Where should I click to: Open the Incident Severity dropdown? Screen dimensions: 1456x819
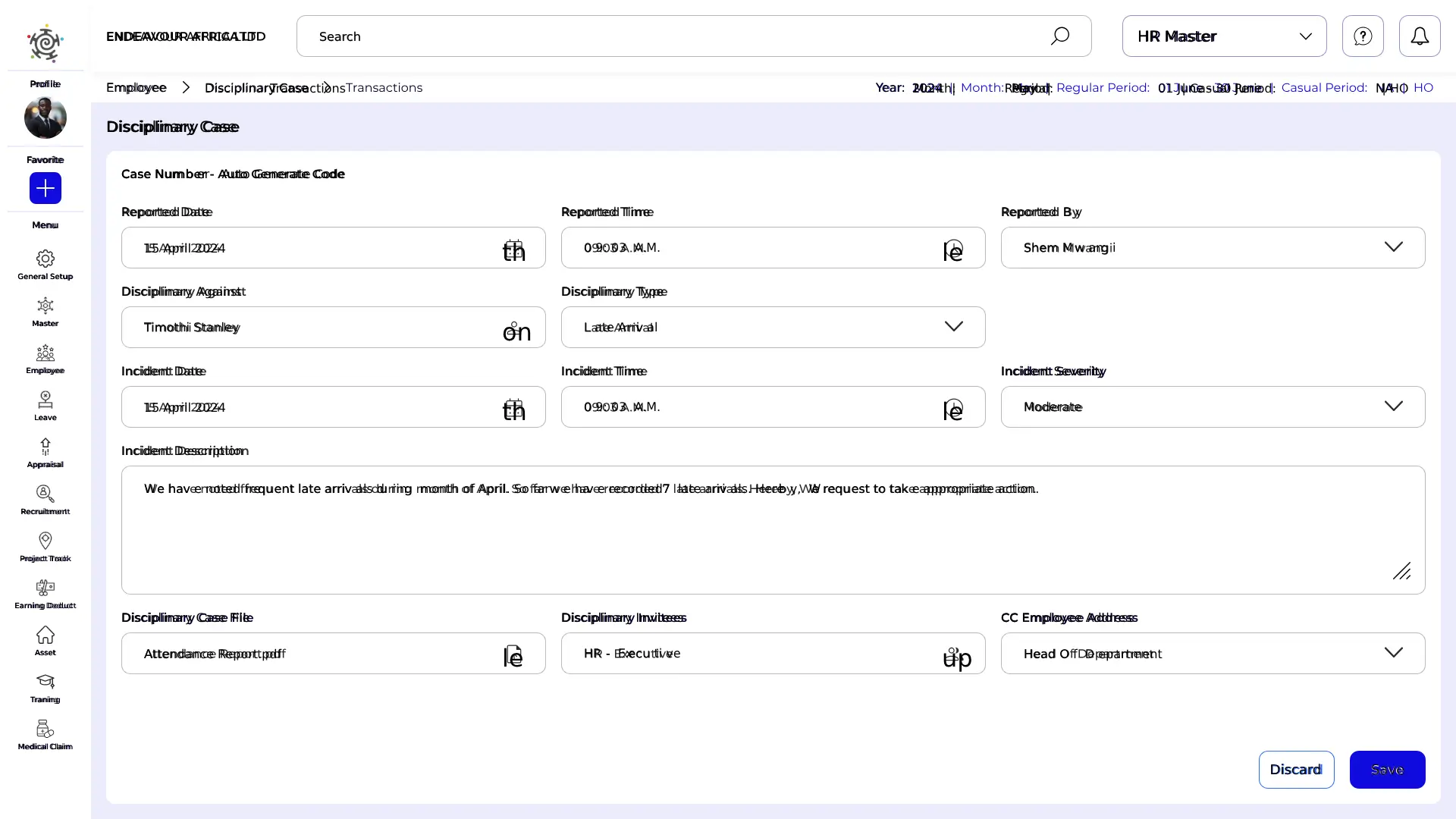pos(1212,407)
